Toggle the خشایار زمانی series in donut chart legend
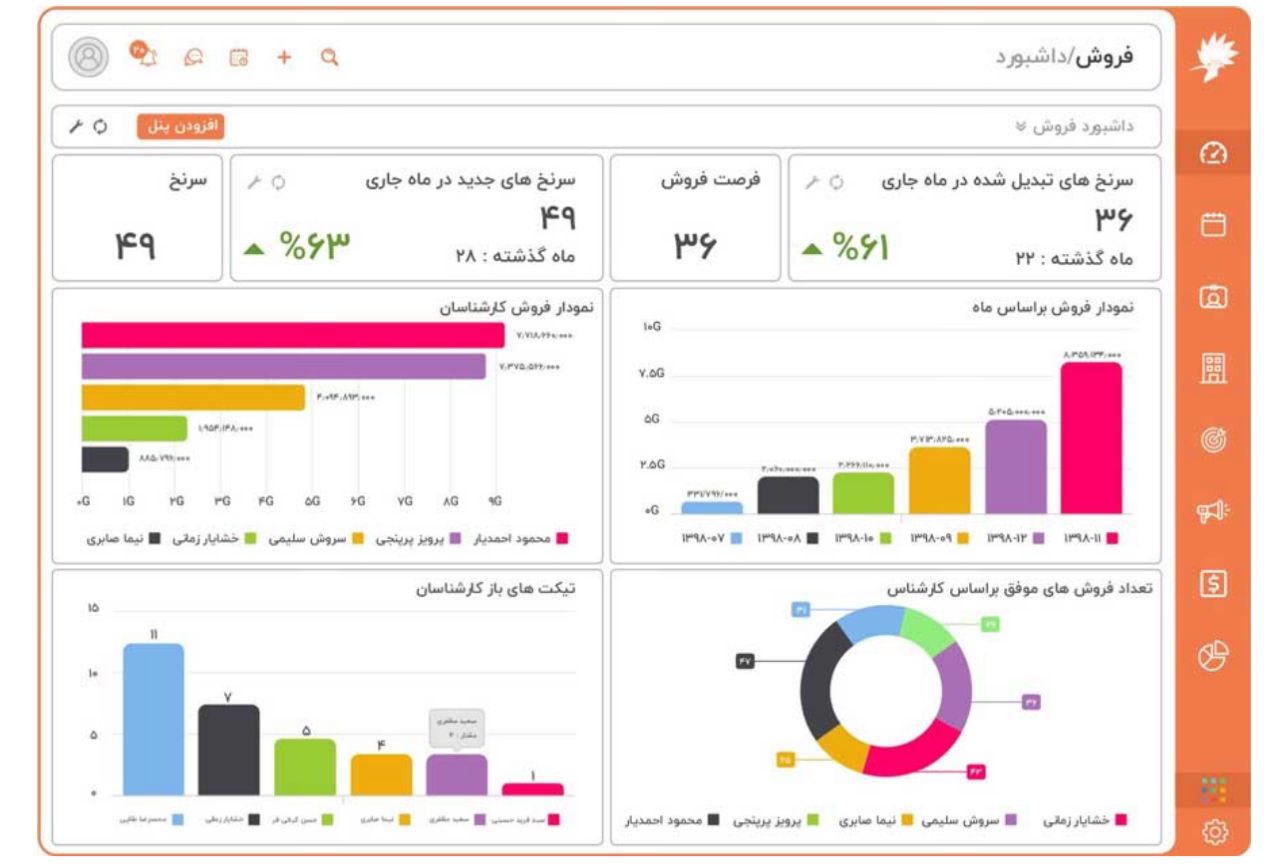 [x=1082, y=820]
